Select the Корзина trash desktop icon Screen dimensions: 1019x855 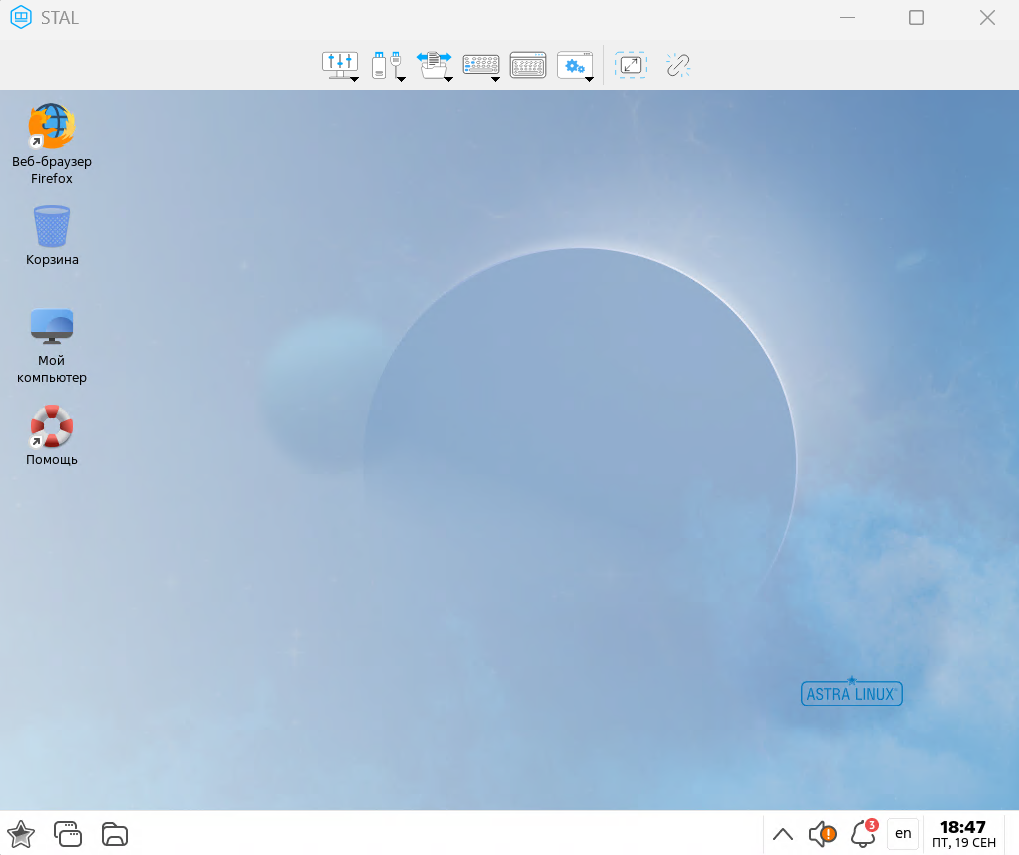(52, 226)
